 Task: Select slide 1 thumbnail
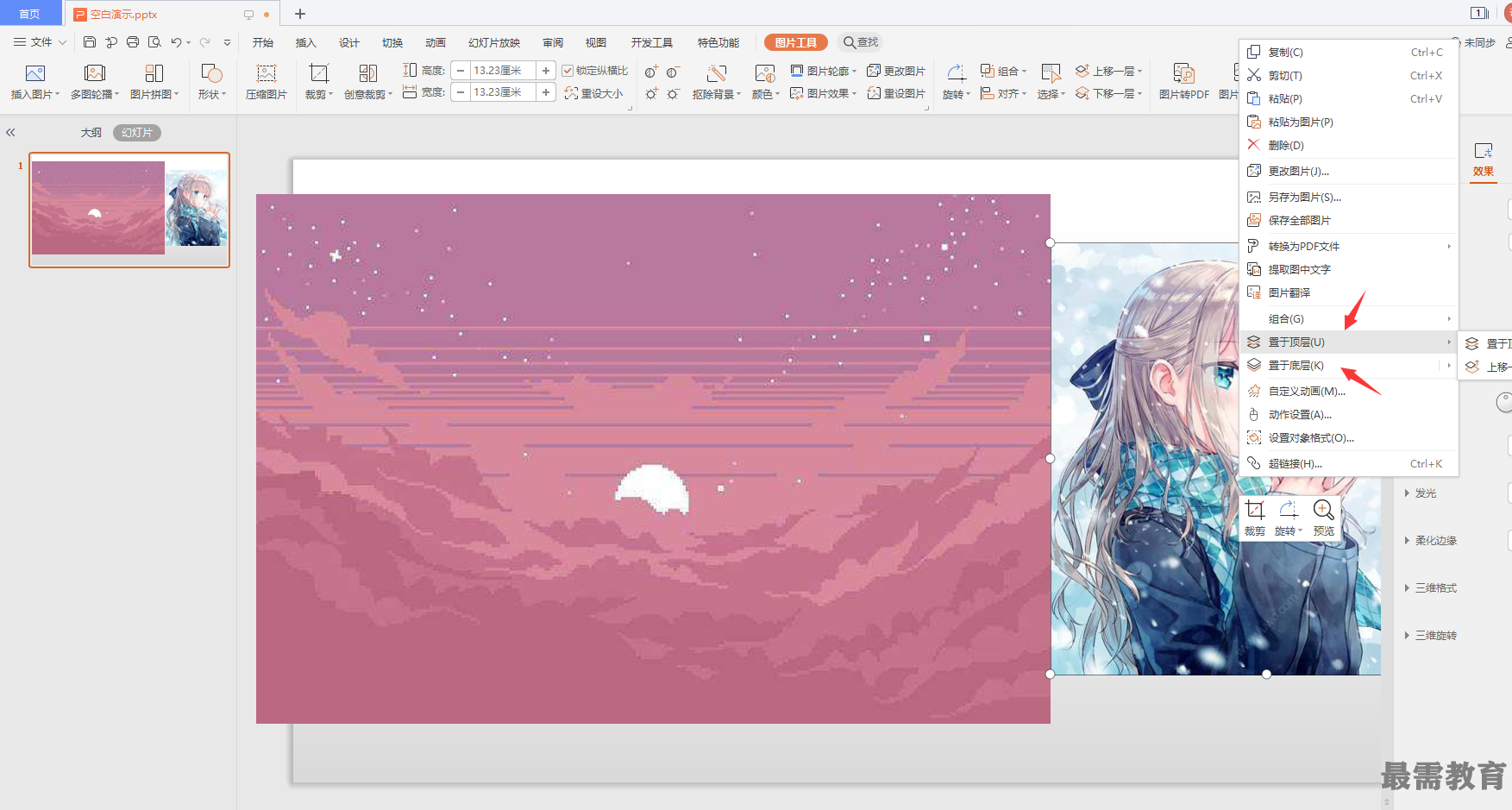[x=129, y=210]
